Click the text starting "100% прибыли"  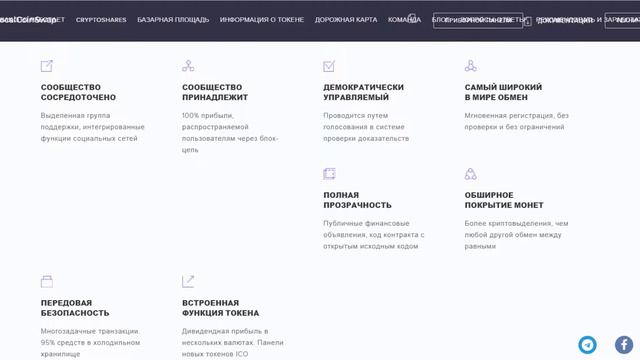(230, 133)
